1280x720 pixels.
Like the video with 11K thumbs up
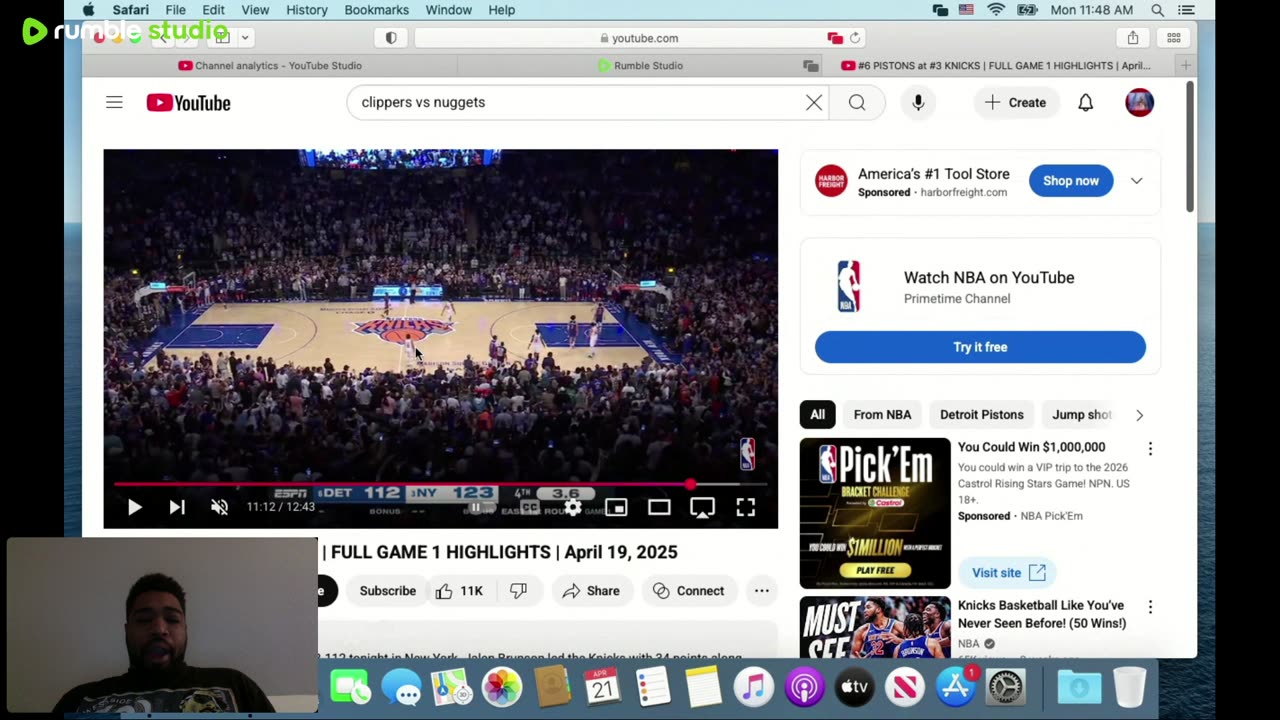coord(460,591)
